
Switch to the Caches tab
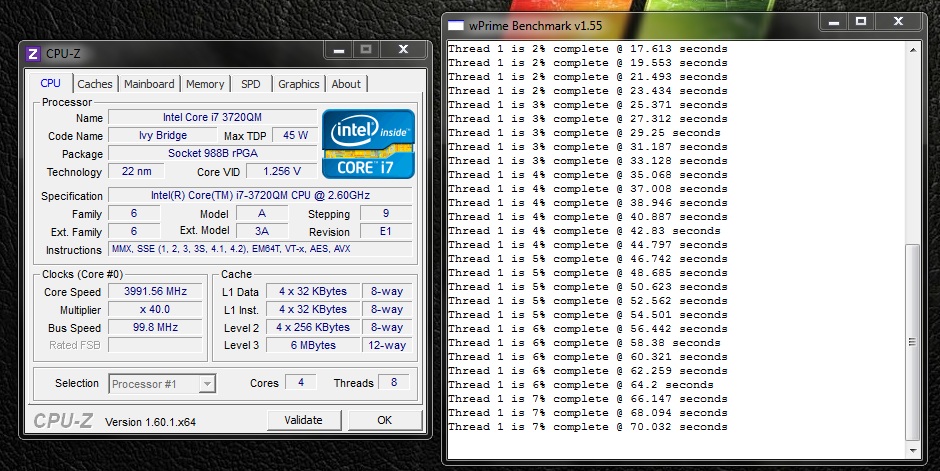pos(95,84)
